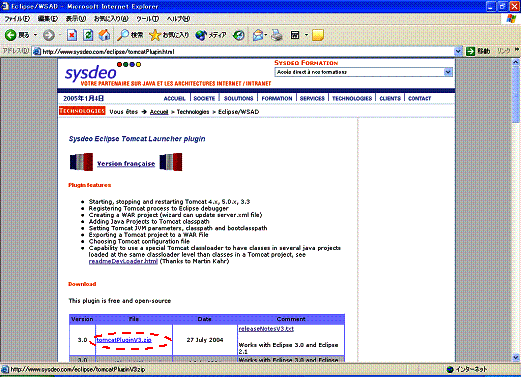This screenshot has width=523, height=378.
Task: Open the Tools menu
Action: [x=147, y=19]
